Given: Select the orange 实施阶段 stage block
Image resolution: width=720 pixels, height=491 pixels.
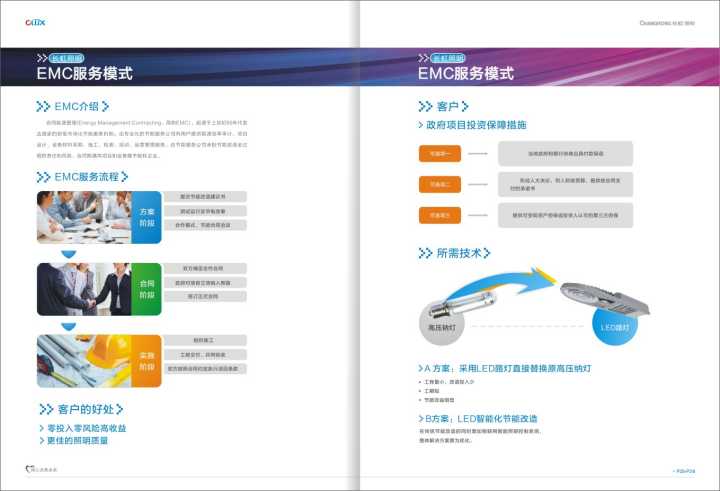Looking at the screenshot, I should (x=146, y=361).
